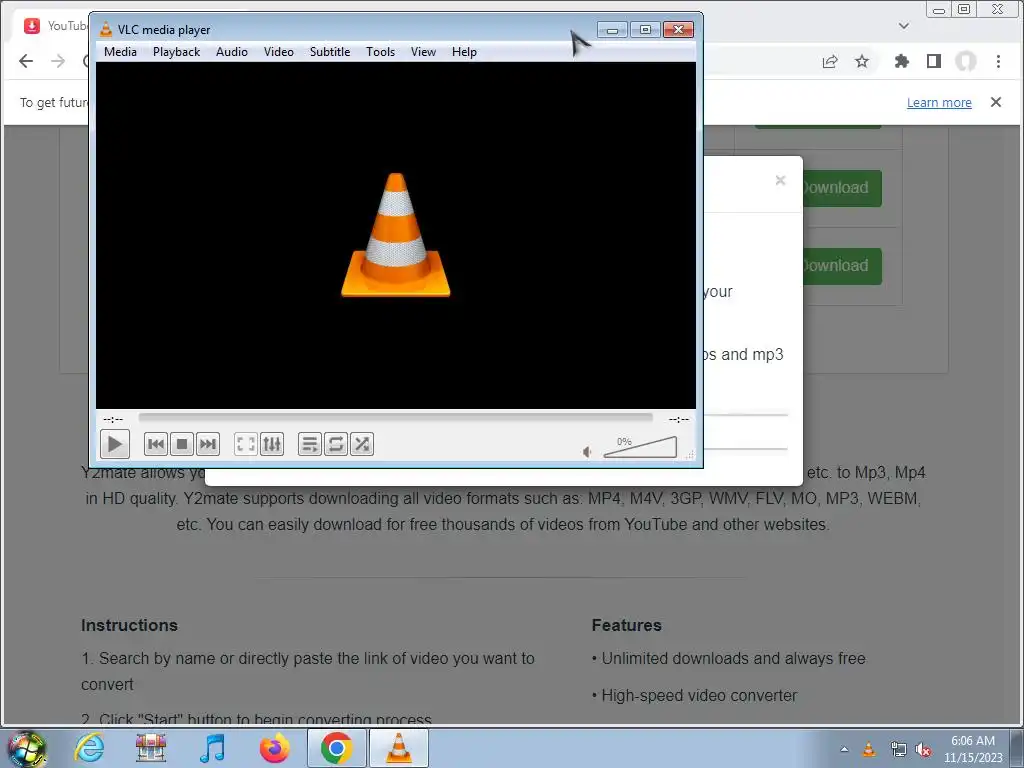Click the lower green Download button
This screenshot has height=768, width=1024.
842,266
